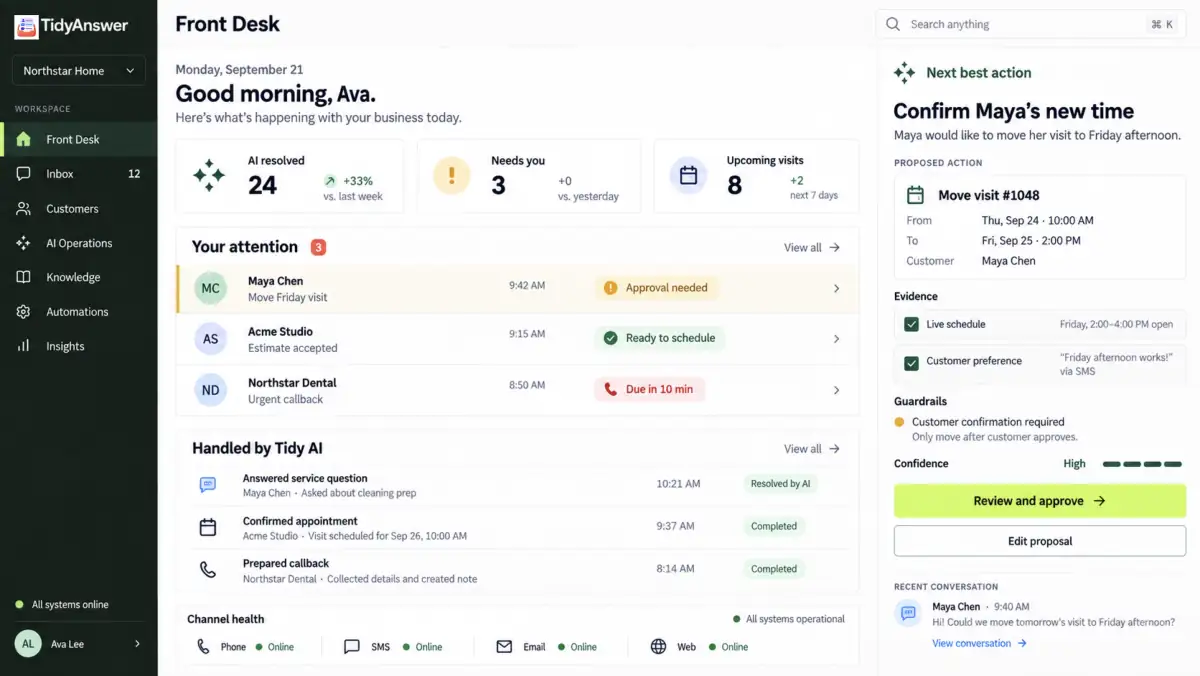Open the Inbox sidebar item
The width and height of the screenshot is (1200, 676).
click(x=79, y=174)
